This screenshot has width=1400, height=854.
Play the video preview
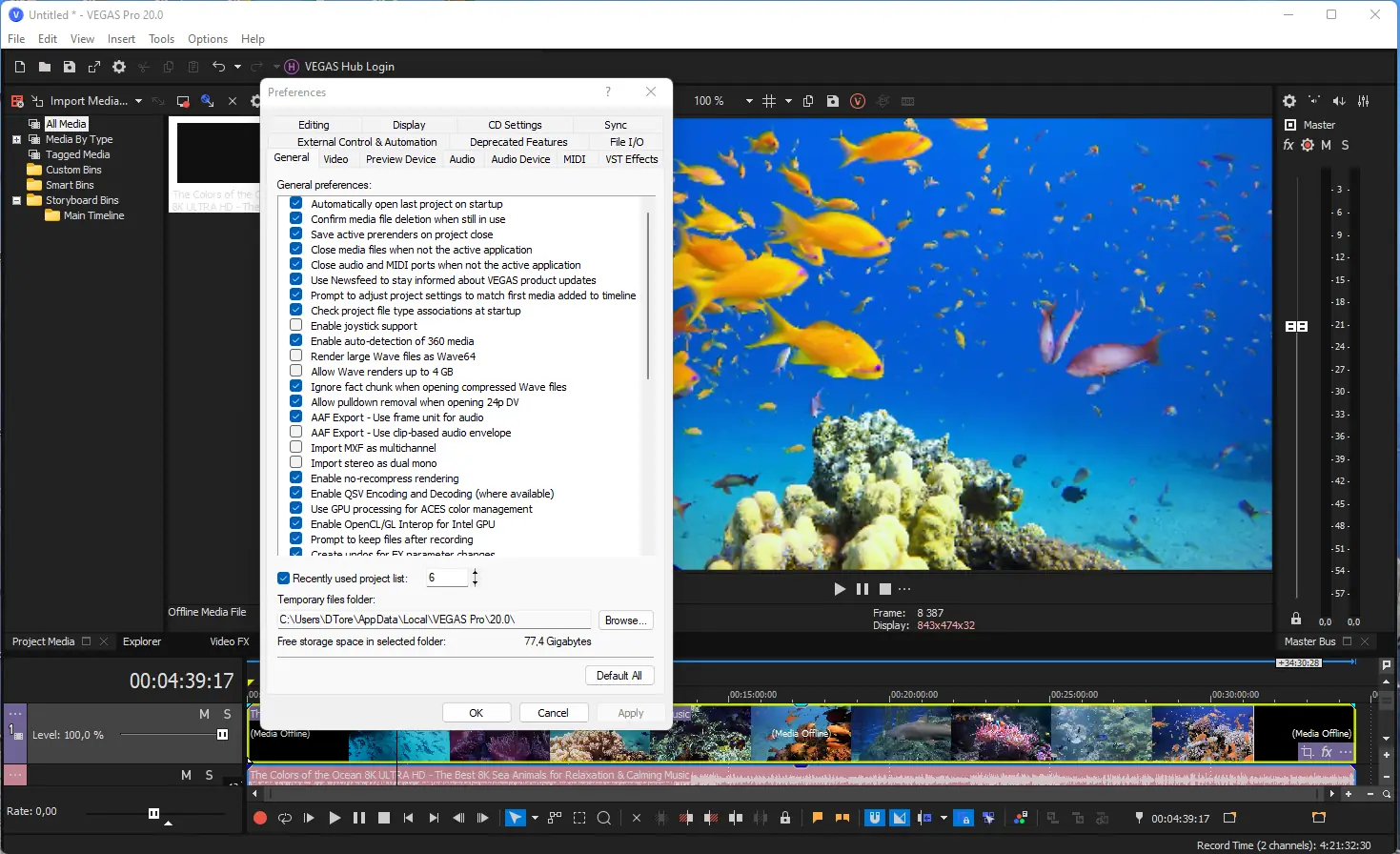pyautogui.click(x=840, y=589)
